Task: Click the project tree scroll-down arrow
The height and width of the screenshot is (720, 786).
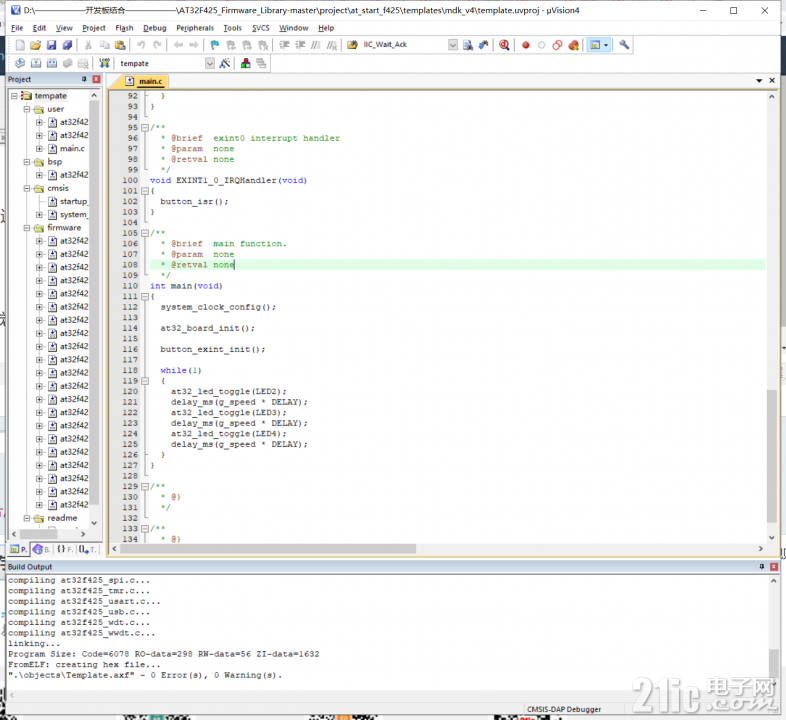Action: pos(94,523)
